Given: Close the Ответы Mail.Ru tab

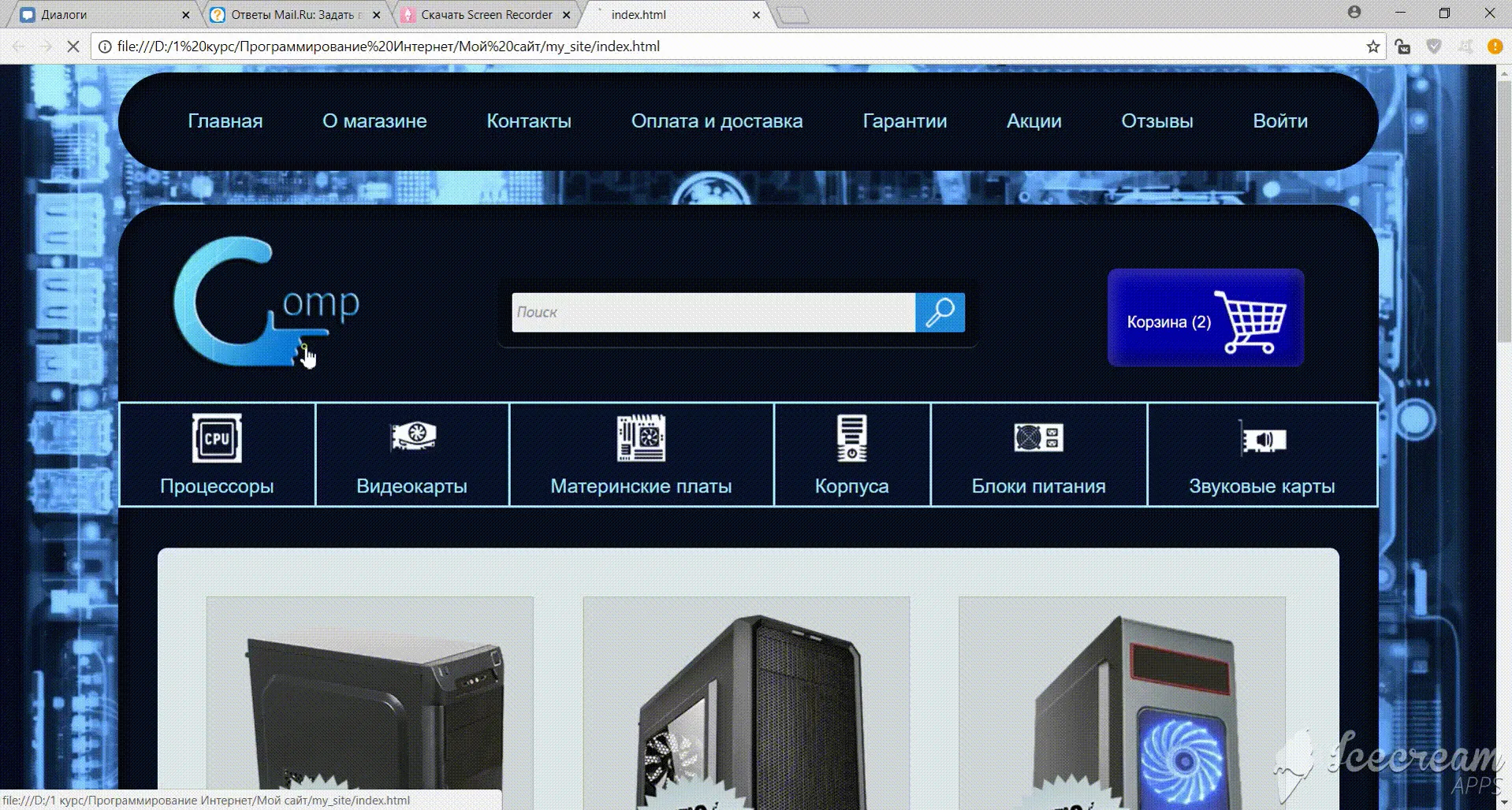Looking at the screenshot, I should coord(376,15).
